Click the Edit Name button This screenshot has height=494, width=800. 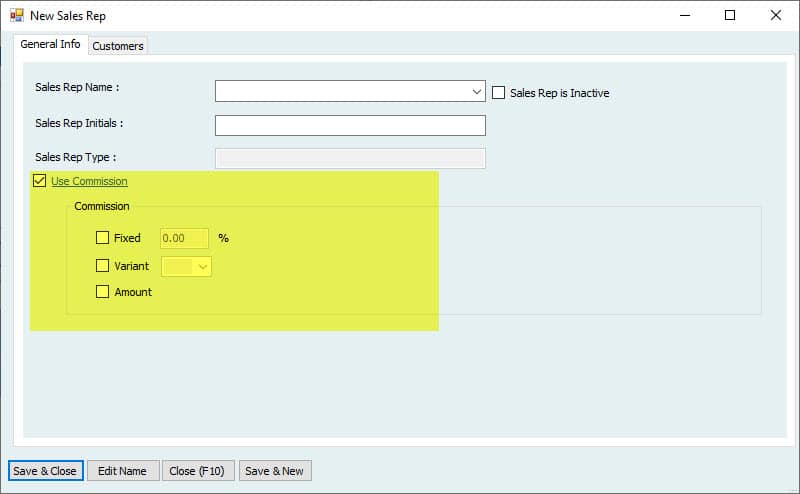coord(122,471)
